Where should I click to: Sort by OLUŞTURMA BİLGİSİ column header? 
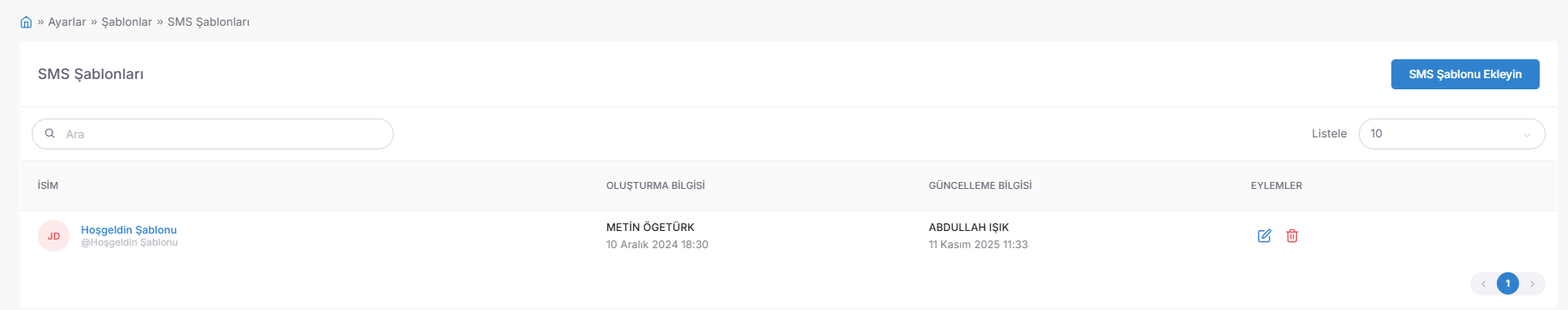[x=655, y=185]
